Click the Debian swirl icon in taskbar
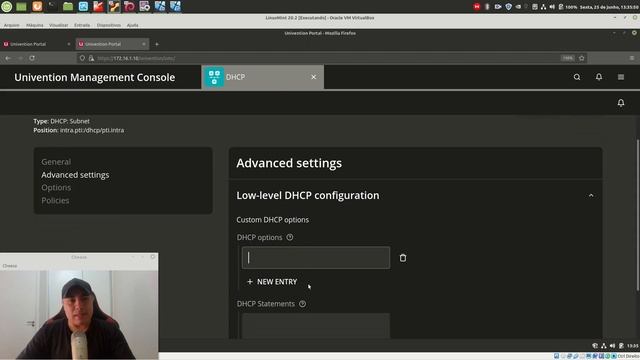This screenshot has height=360, width=640. coord(129,7)
